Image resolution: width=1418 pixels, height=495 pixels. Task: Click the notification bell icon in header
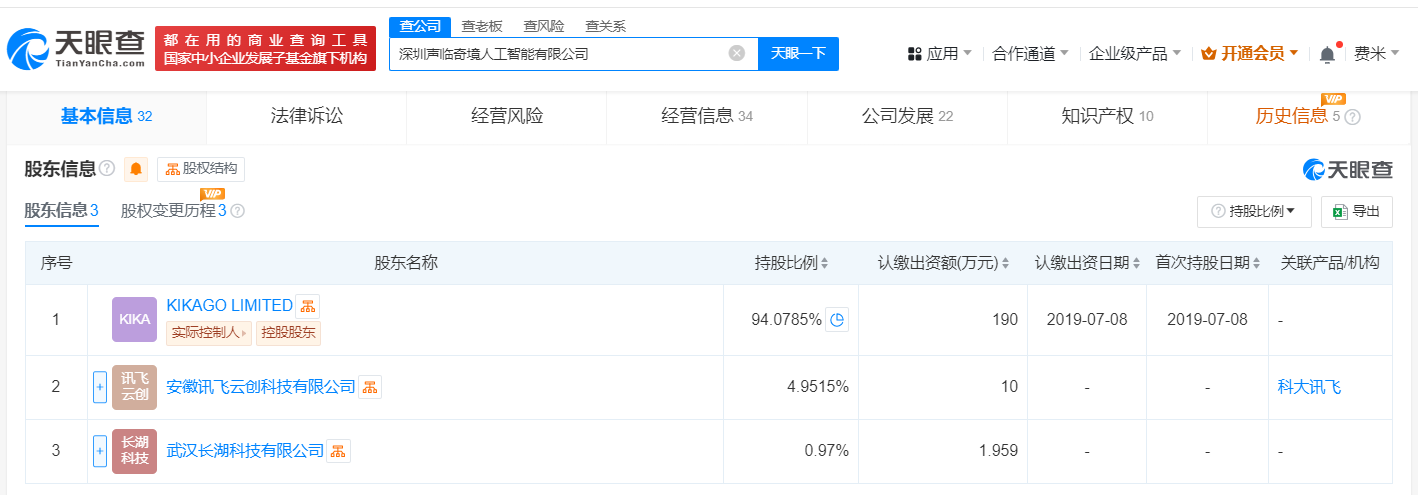pyautogui.click(x=1327, y=54)
